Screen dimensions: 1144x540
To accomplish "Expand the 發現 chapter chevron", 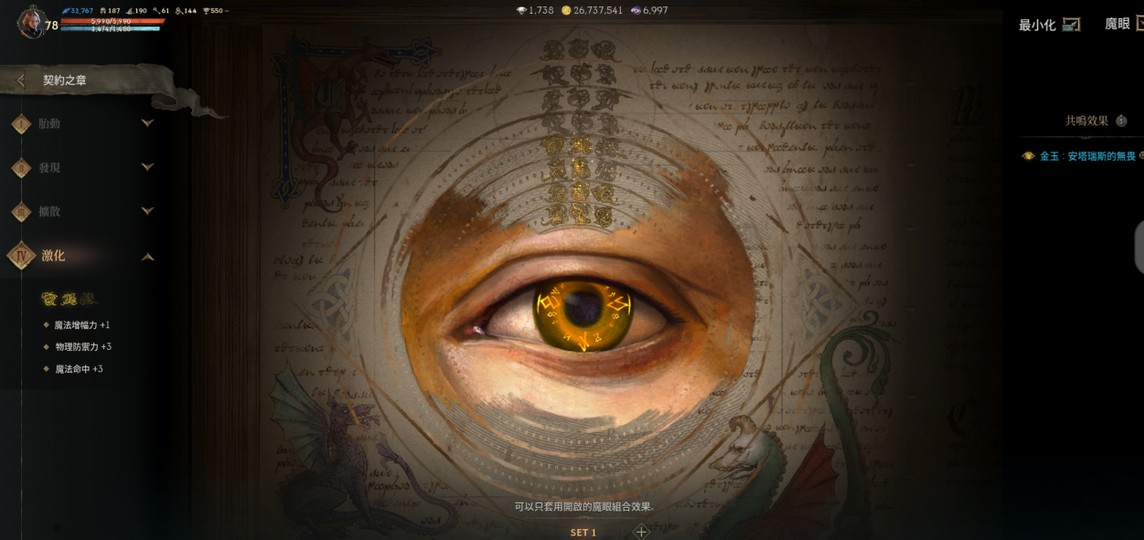I will pos(147,168).
